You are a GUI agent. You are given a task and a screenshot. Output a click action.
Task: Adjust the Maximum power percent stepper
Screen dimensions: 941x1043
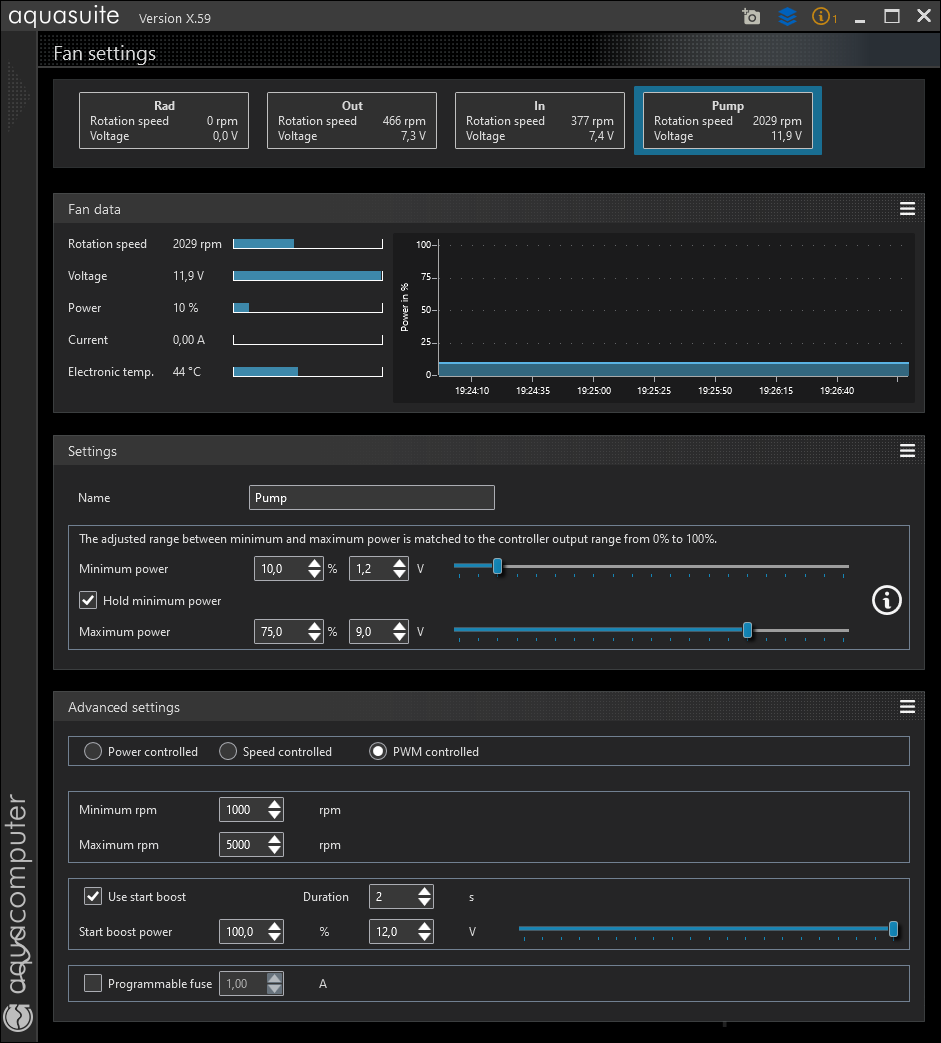315,631
